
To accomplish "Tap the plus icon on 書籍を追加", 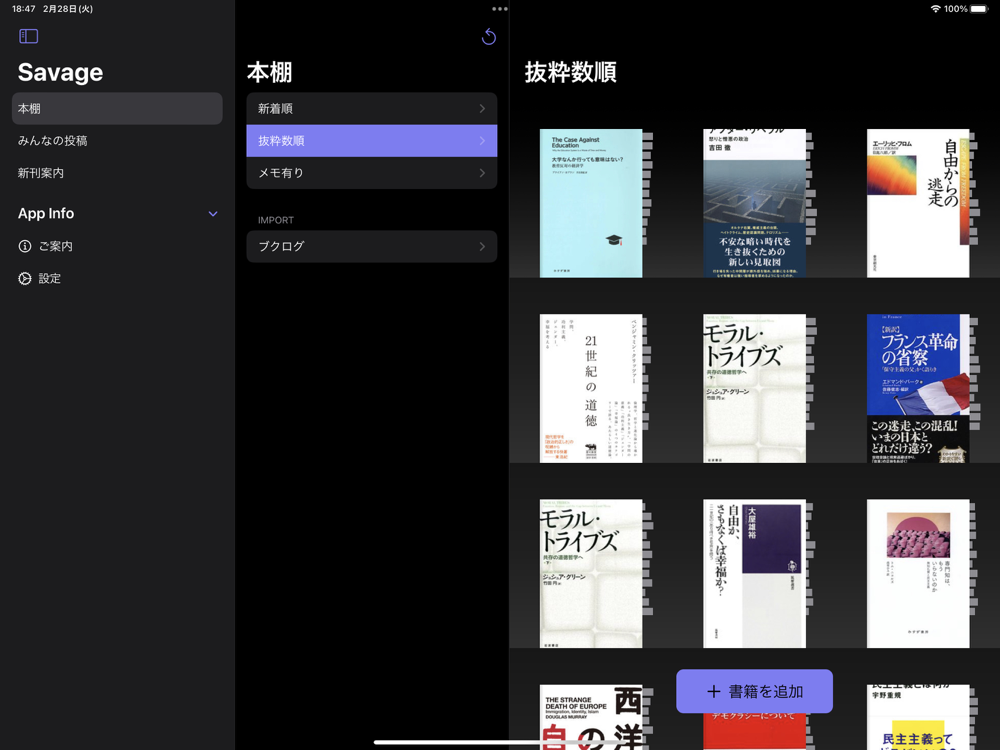I will tap(714, 691).
